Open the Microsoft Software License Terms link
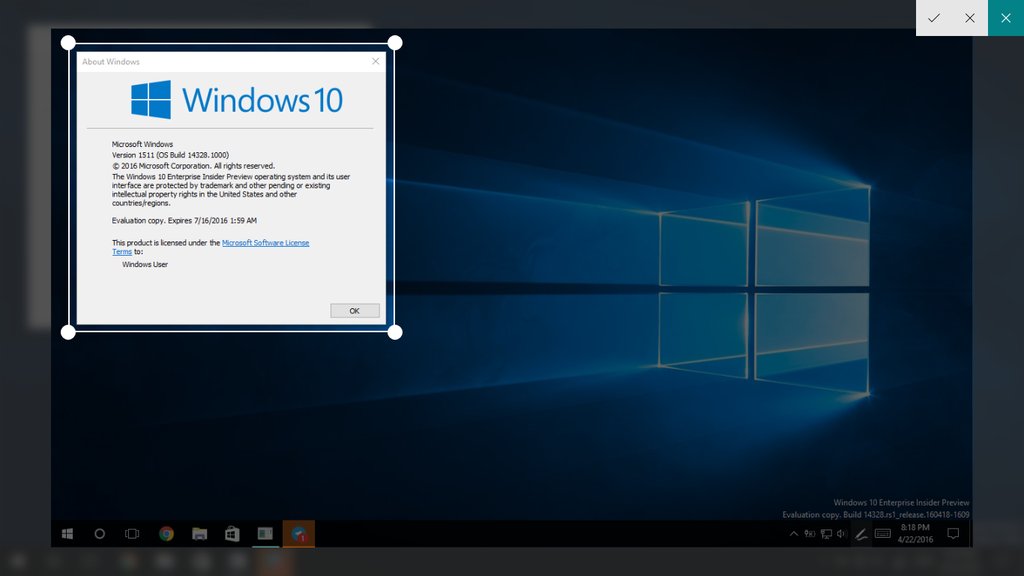Screen dimensions: 1024x576 point(265,243)
